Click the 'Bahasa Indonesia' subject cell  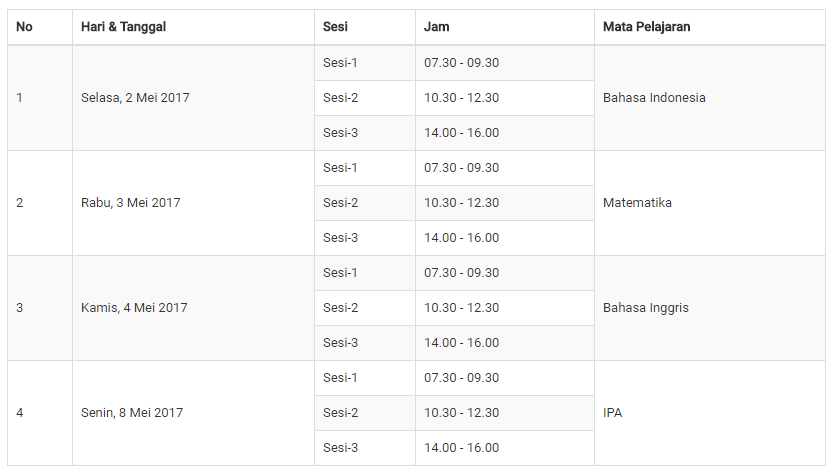click(710, 98)
